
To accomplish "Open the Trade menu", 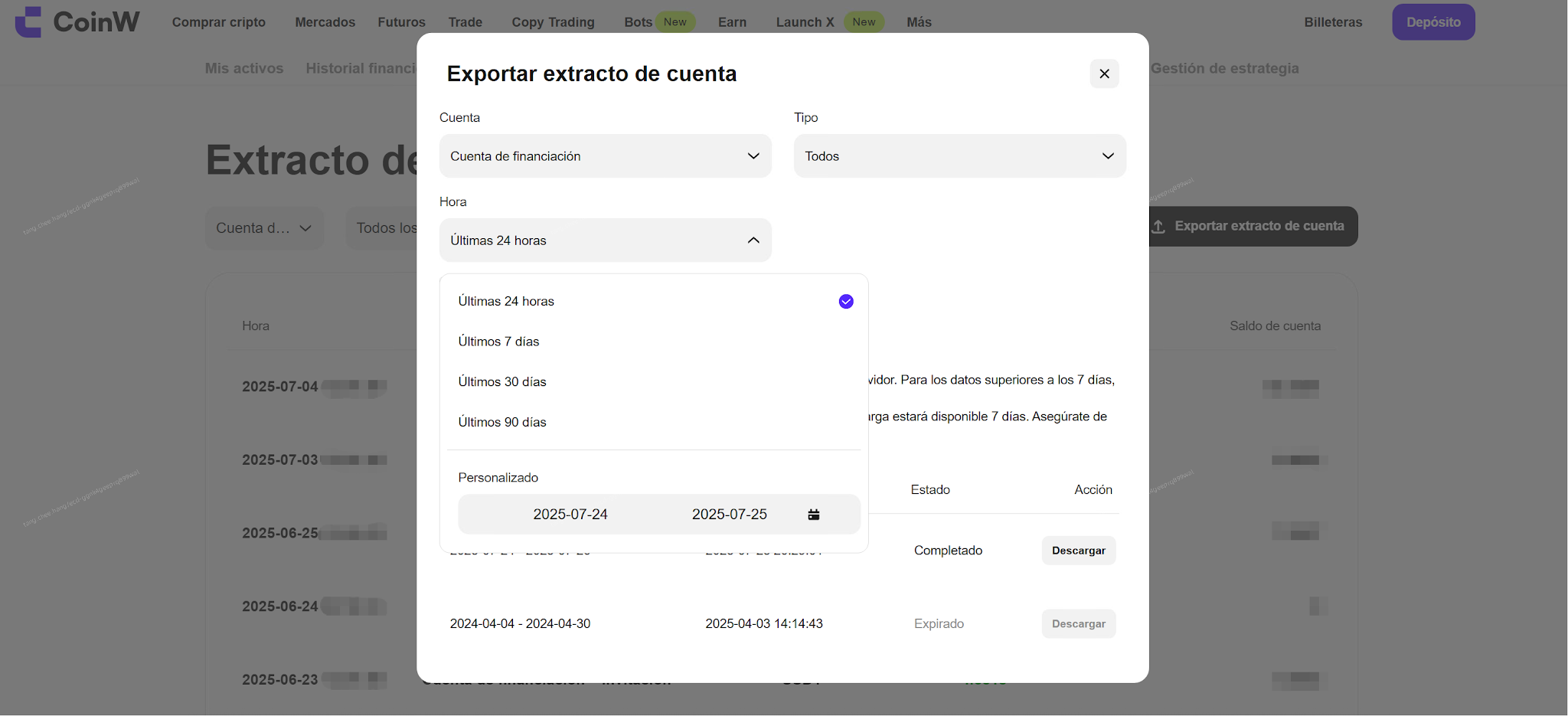I will [465, 22].
